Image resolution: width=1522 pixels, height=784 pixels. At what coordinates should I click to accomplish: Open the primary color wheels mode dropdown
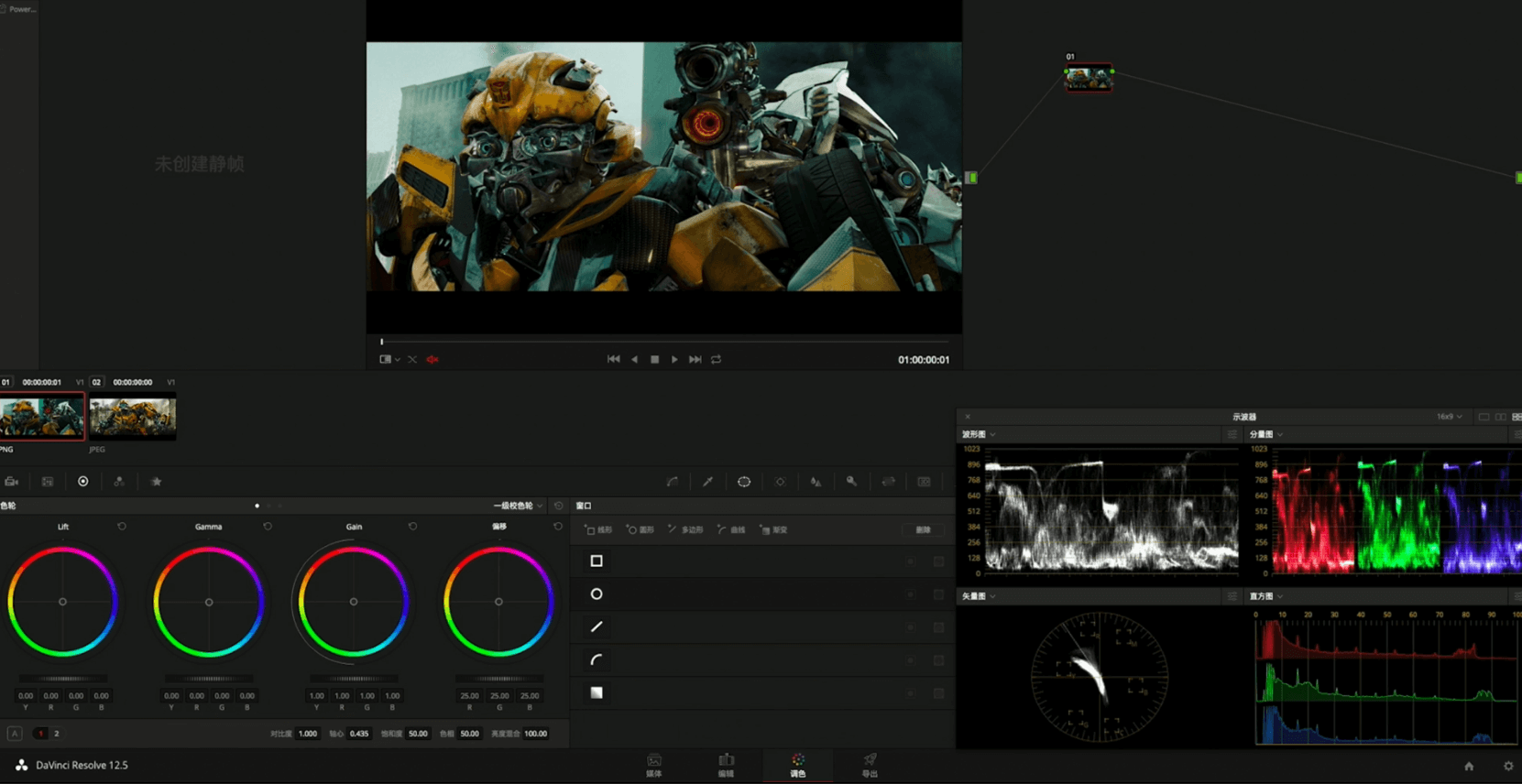pos(518,506)
